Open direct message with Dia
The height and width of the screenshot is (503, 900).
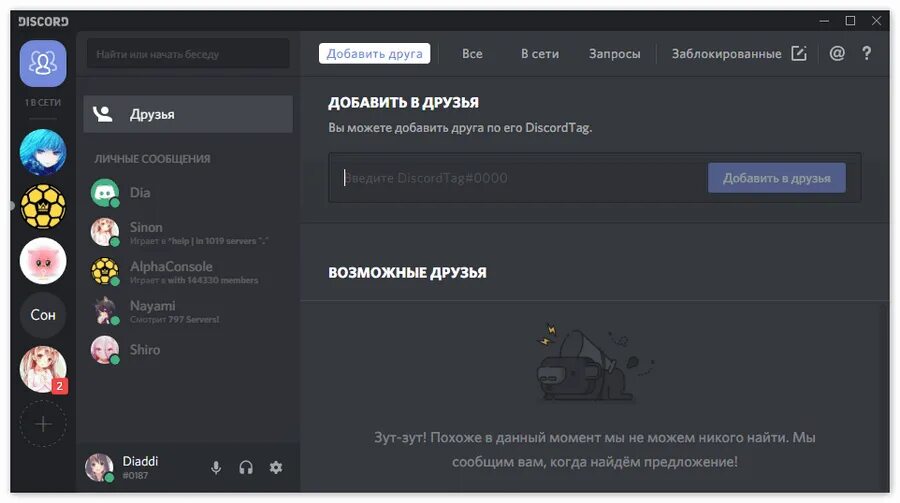tap(188, 193)
